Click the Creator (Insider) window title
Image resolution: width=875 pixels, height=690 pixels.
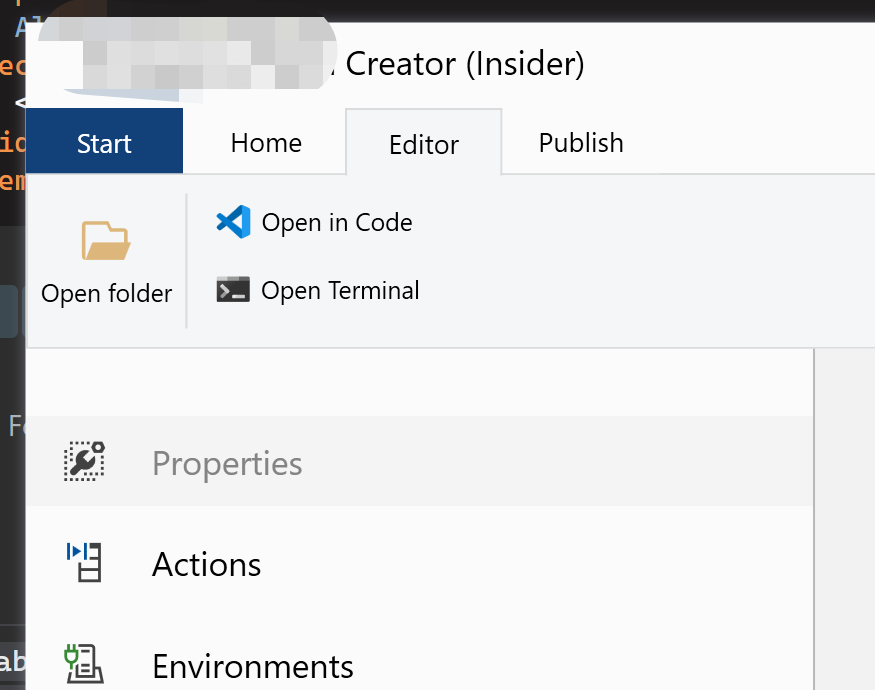click(465, 65)
